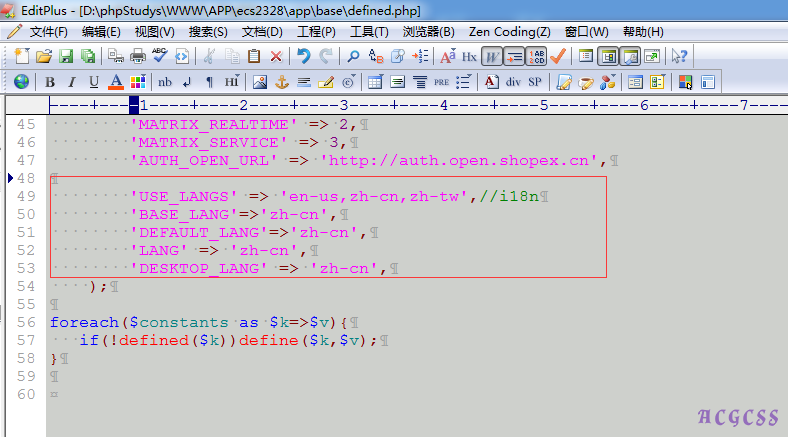Run the spell check (ABC) icon

[x=160, y=56]
